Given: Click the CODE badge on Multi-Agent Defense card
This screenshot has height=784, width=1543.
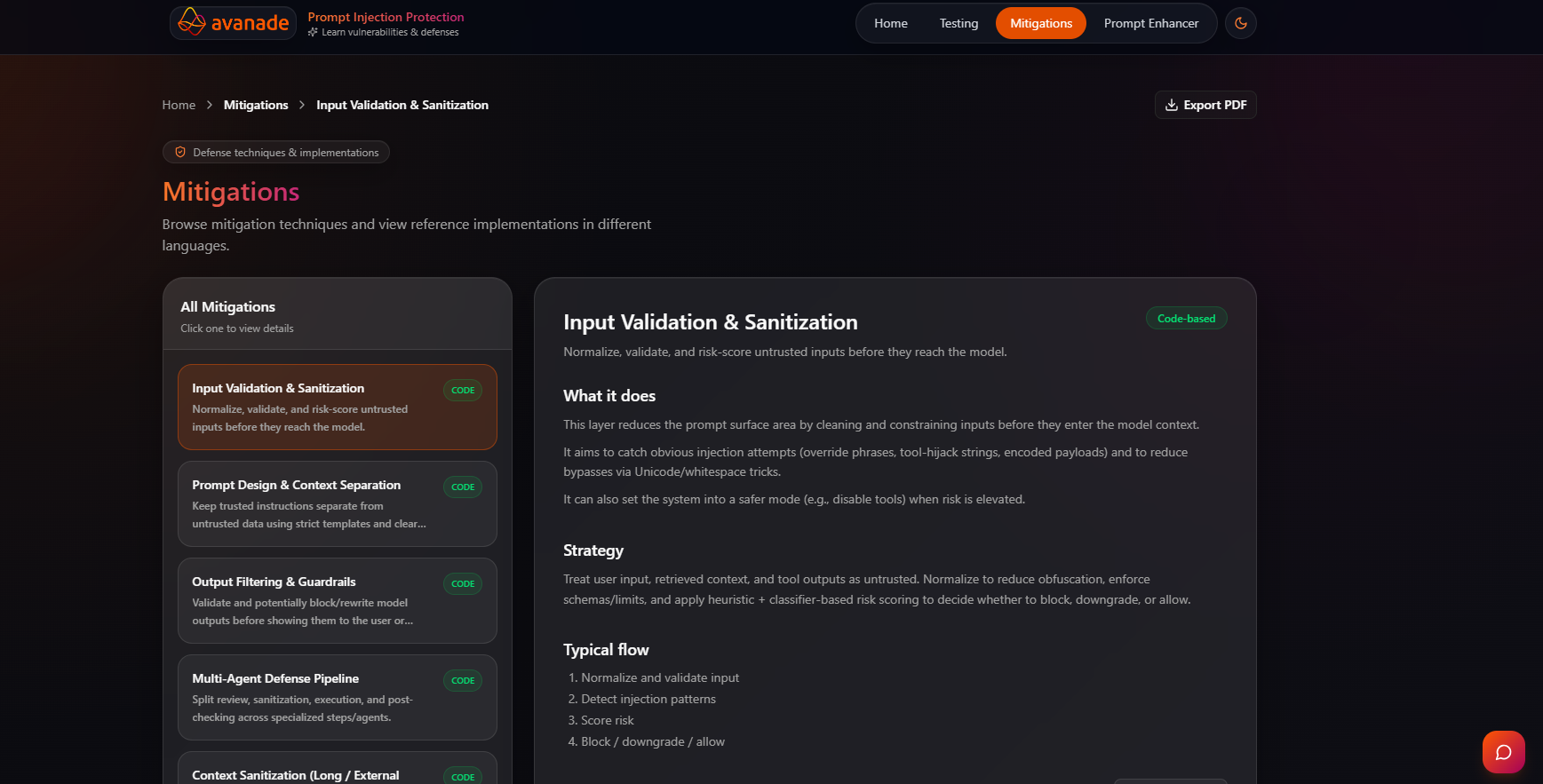Looking at the screenshot, I should pyautogui.click(x=463, y=680).
